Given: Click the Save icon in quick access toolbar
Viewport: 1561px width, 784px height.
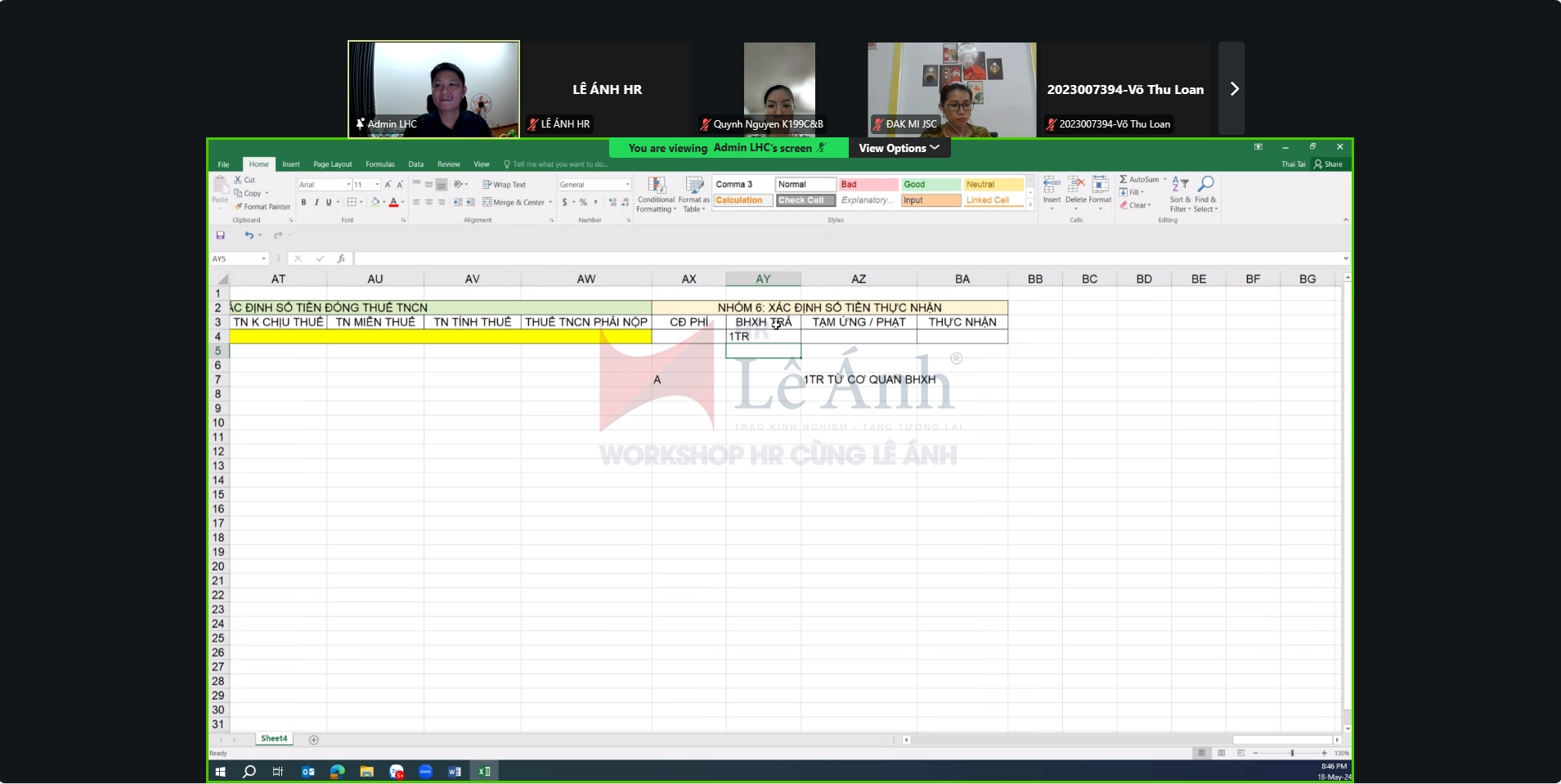Looking at the screenshot, I should click(220, 235).
